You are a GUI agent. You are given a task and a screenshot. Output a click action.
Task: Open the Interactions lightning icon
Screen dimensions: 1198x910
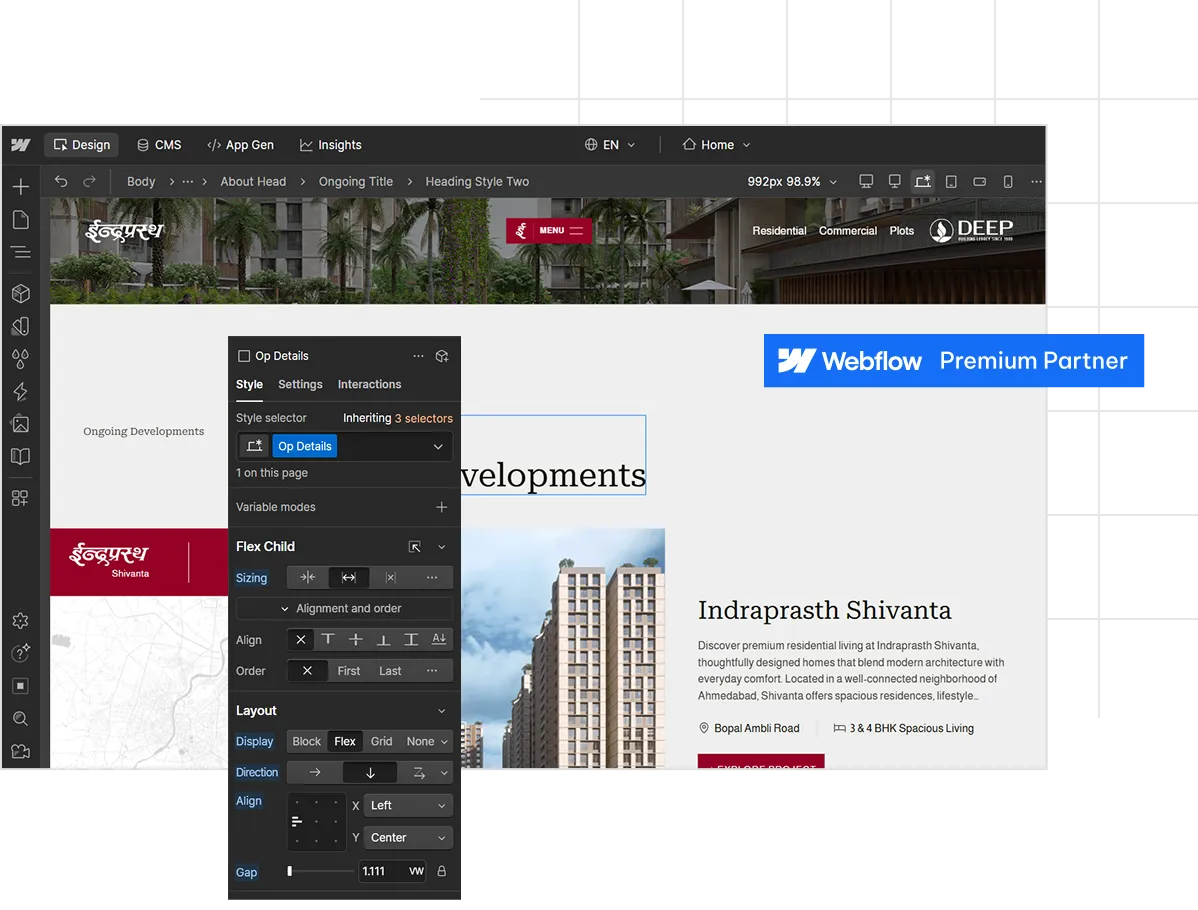[21, 391]
